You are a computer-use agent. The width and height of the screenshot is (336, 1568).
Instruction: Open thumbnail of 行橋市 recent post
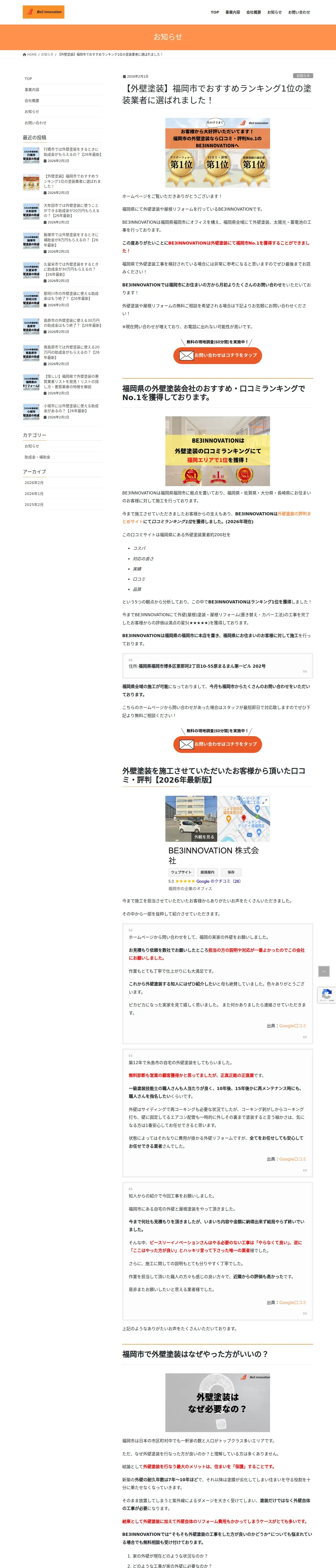(31, 155)
